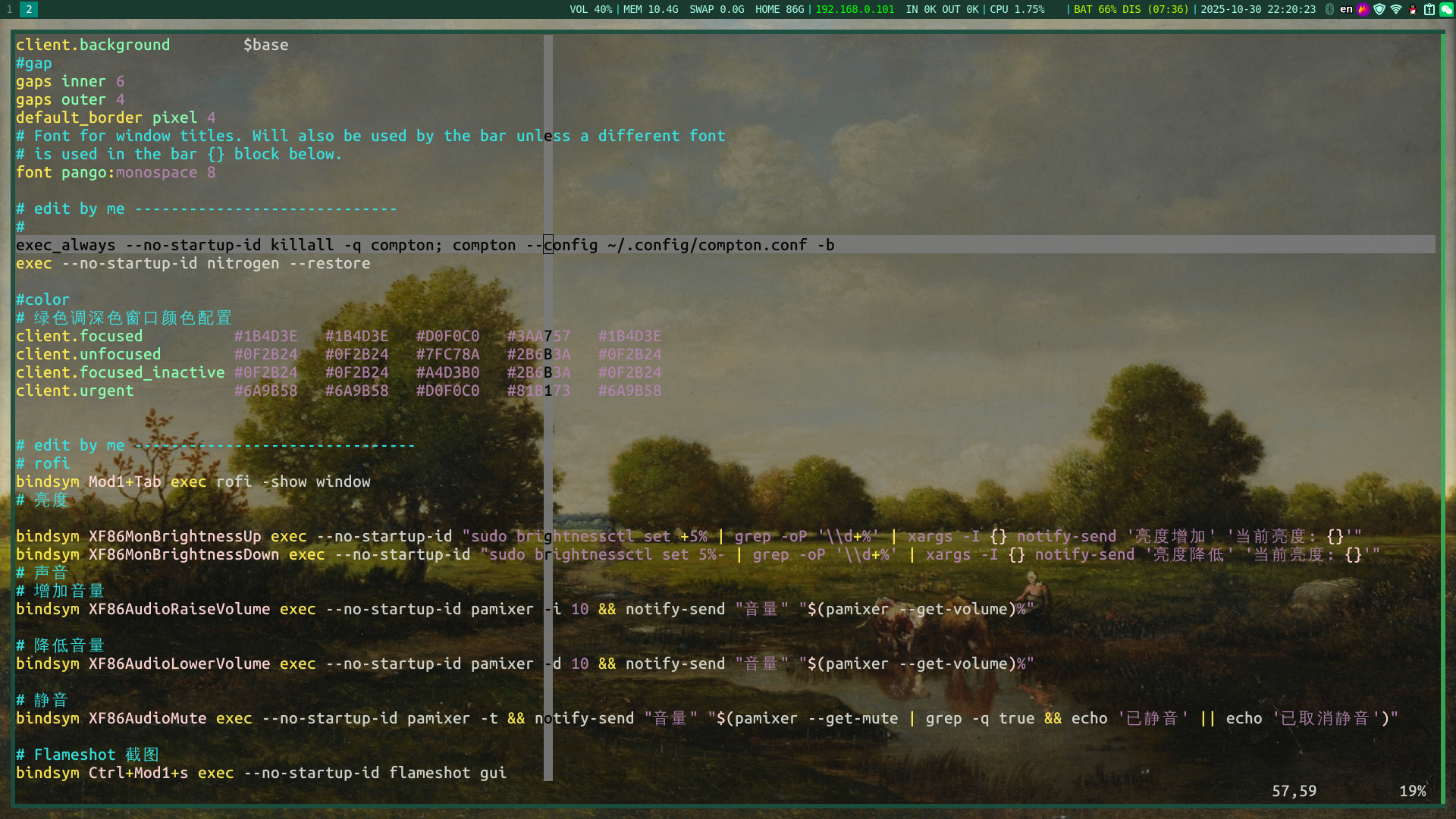
Task: Open the Flameshot tray icon
Action: (1363, 9)
